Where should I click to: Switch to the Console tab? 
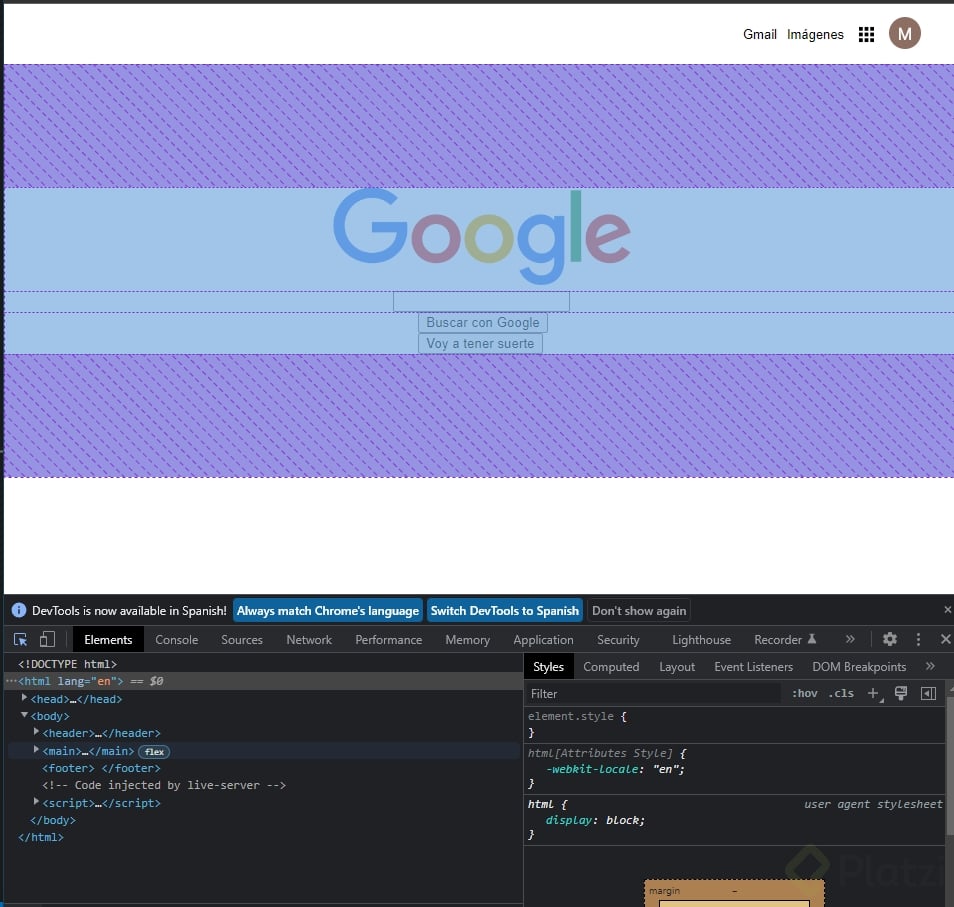tap(176, 640)
